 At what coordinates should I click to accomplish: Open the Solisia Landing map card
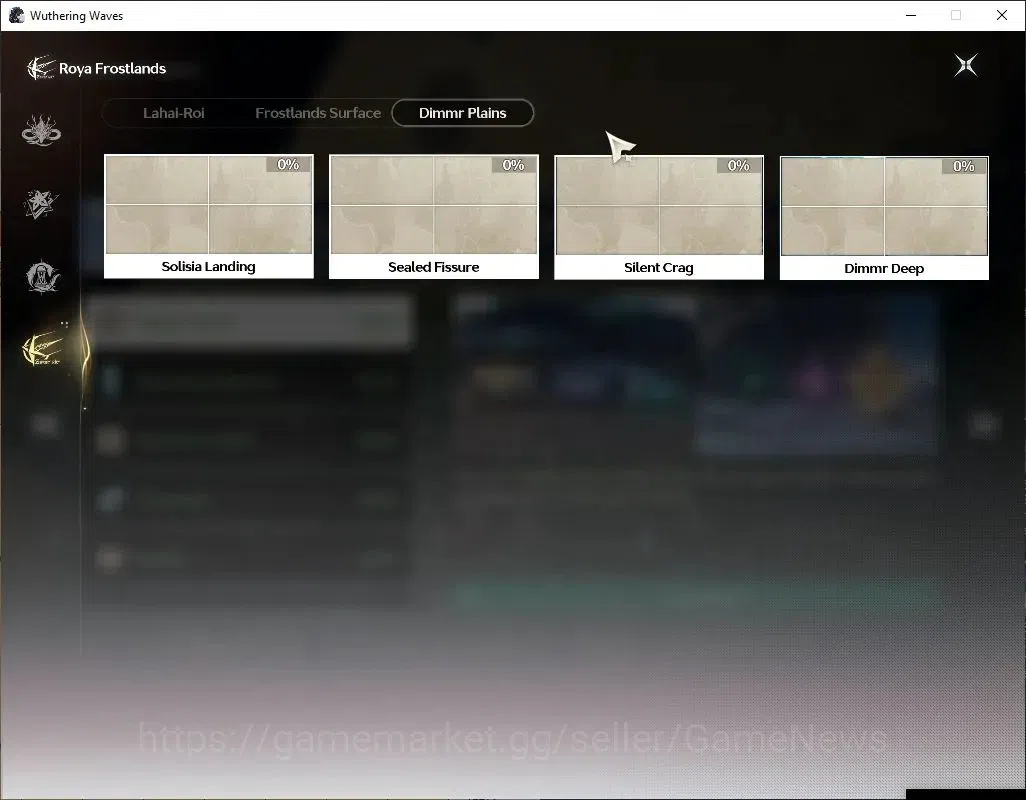(x=209, y=217)
